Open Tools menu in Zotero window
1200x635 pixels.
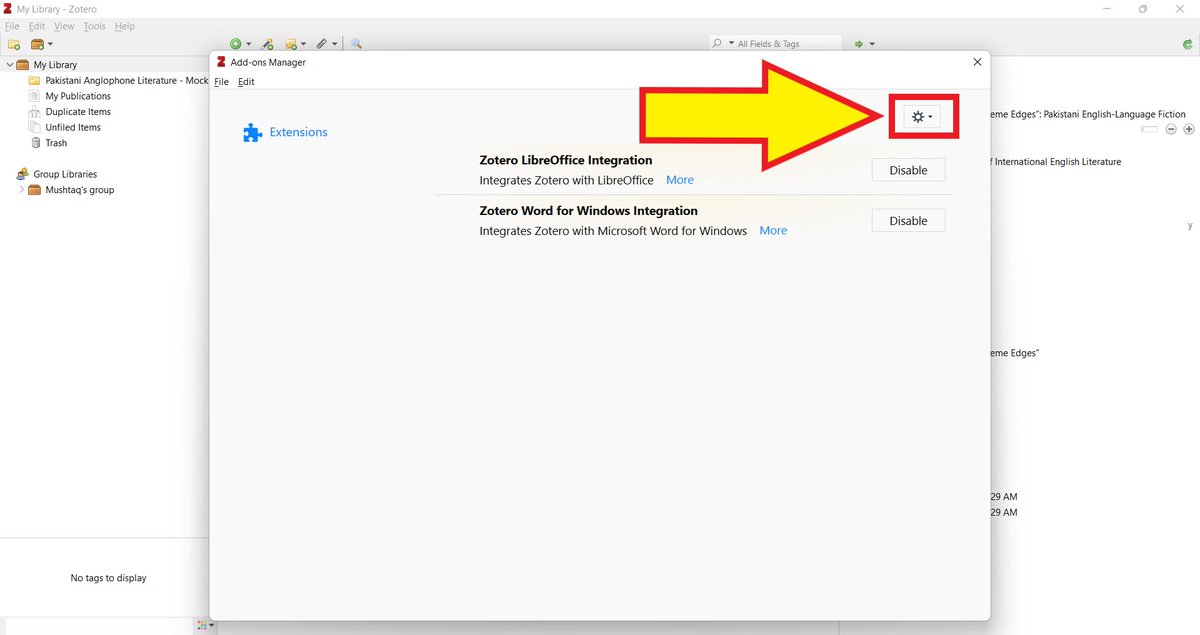pyautogui.click(x=94, y=26)
